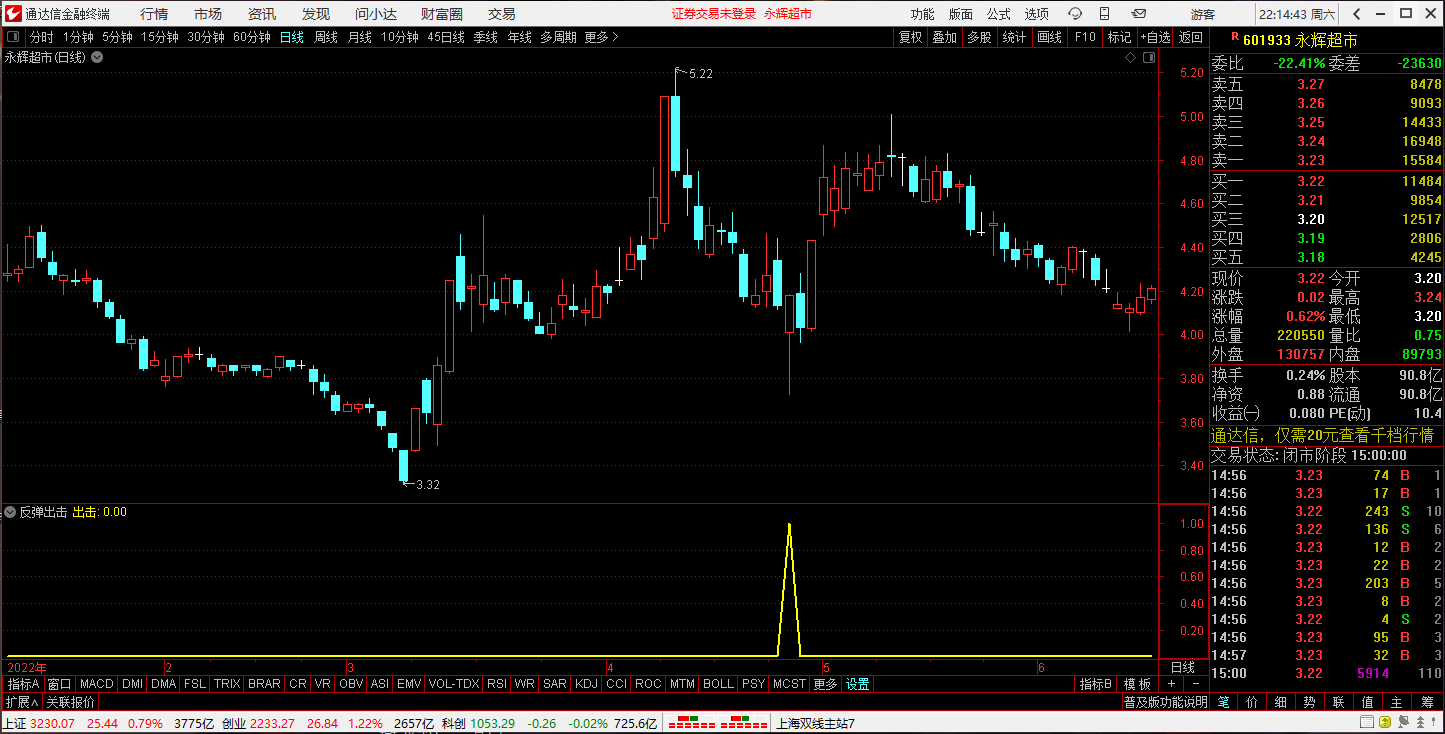This screenshot has height=734, width=1445.
Task: Toggle the side panel icon at chart corner
Action: point(1149,58)
